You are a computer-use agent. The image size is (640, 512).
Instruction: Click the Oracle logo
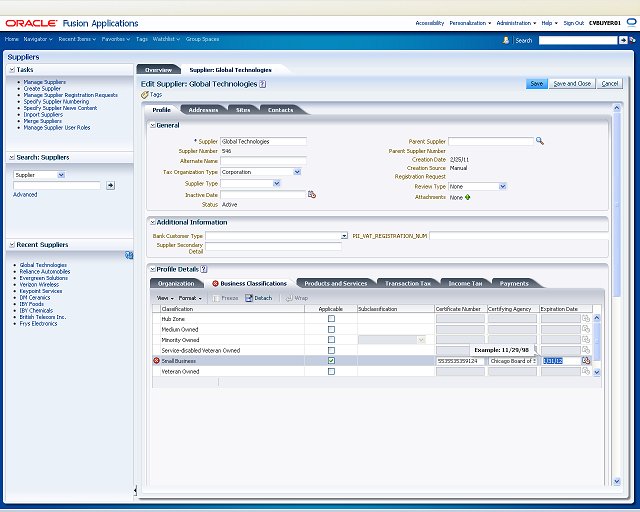[x=31, y=23]
